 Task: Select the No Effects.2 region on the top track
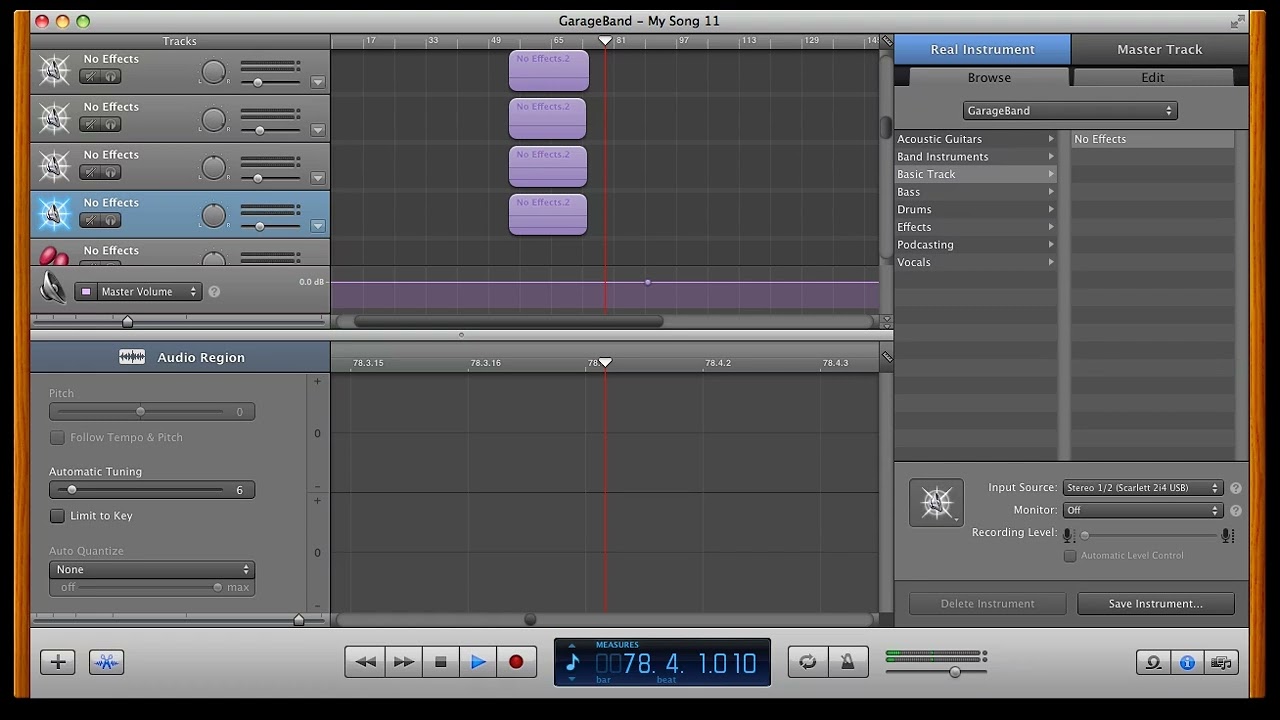(549, 71)
